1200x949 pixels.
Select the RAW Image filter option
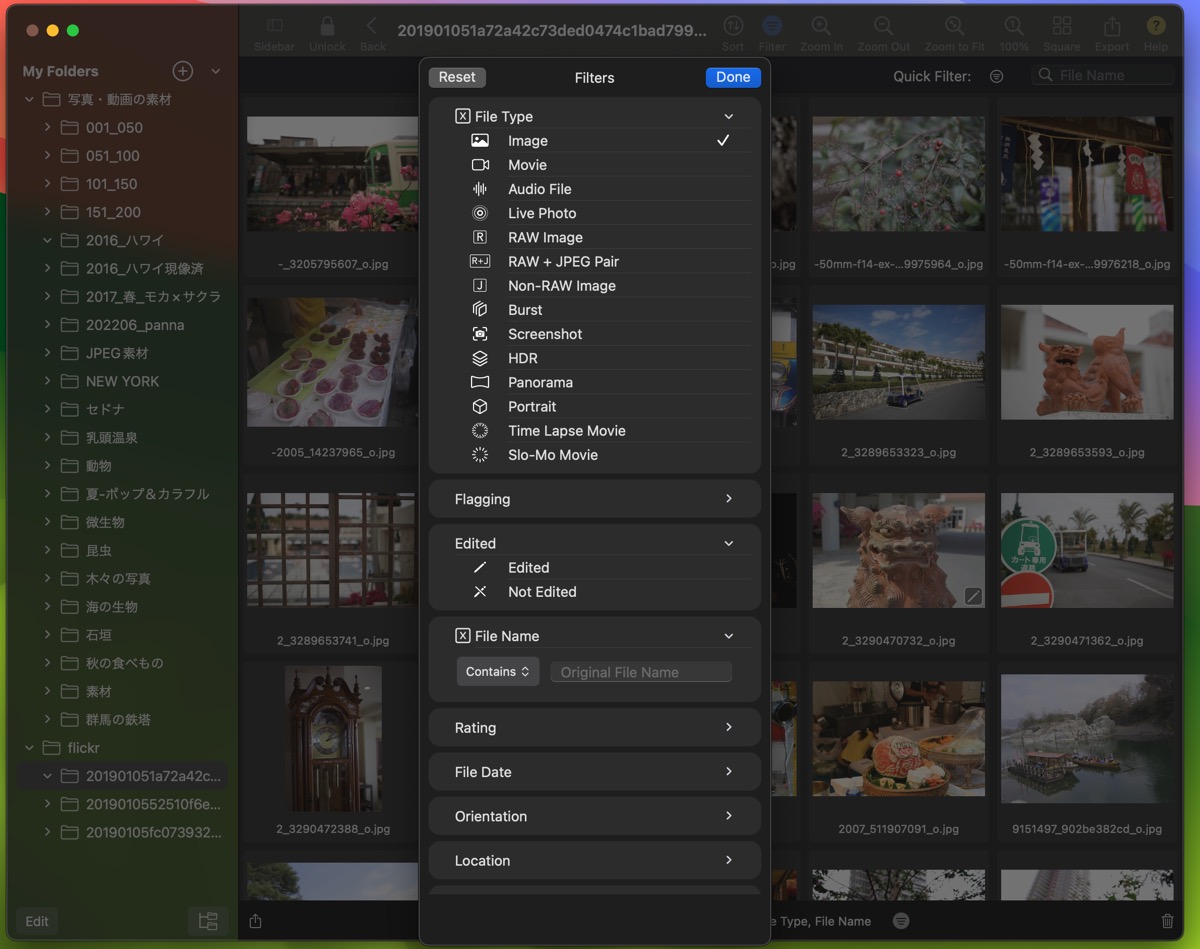[x=545, y=237]
